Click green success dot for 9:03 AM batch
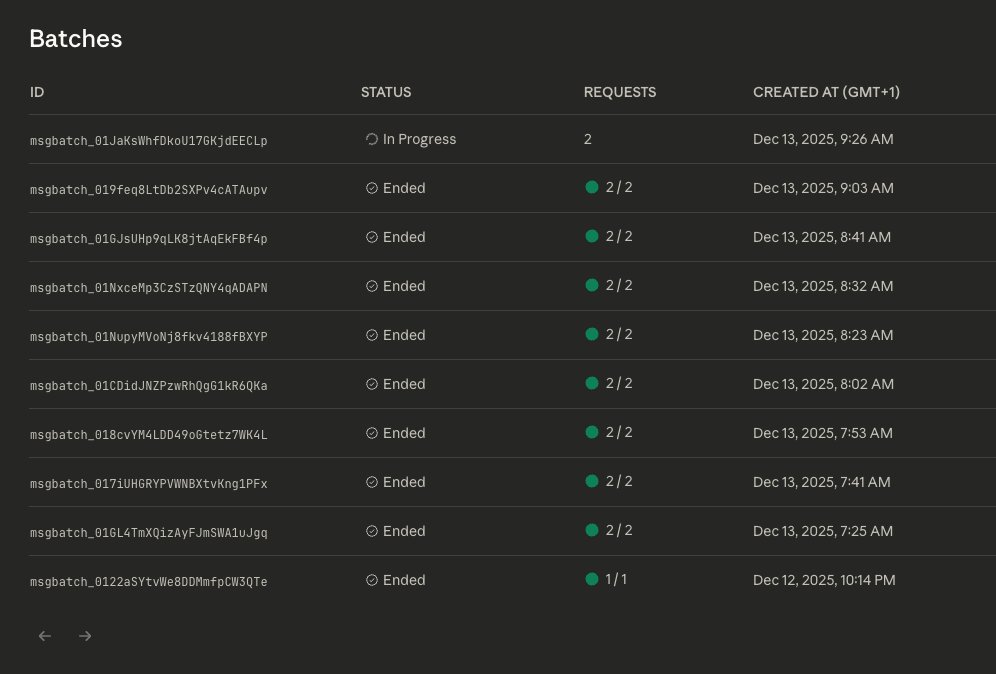The image size is (996, 674). (x=591, y=187)
